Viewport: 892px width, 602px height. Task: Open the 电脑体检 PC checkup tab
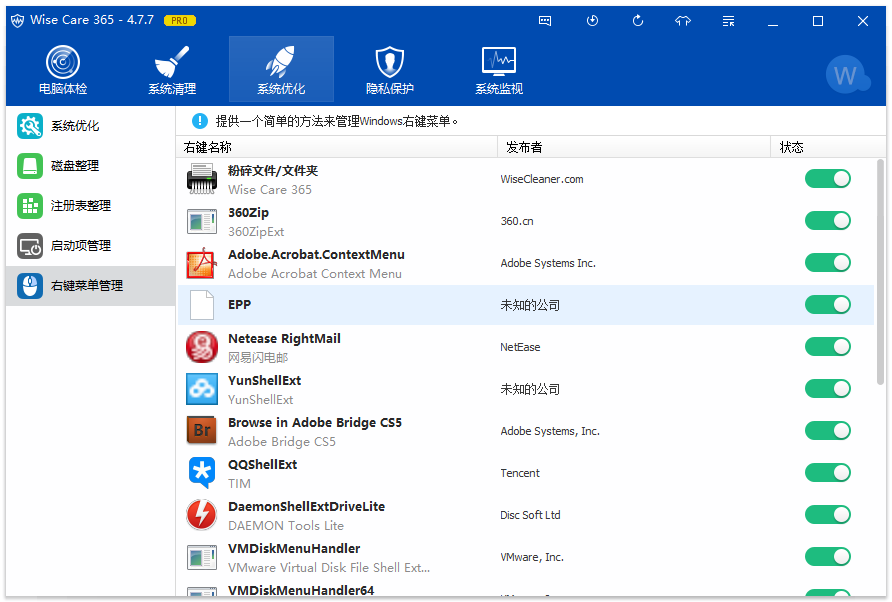point(63,69)
